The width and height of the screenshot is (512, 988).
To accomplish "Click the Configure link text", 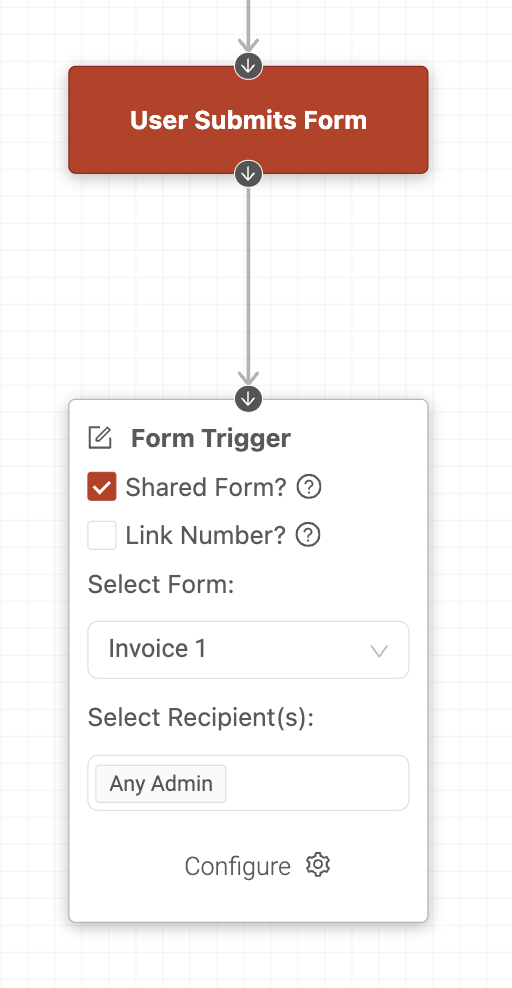I will tap(237, 866).
